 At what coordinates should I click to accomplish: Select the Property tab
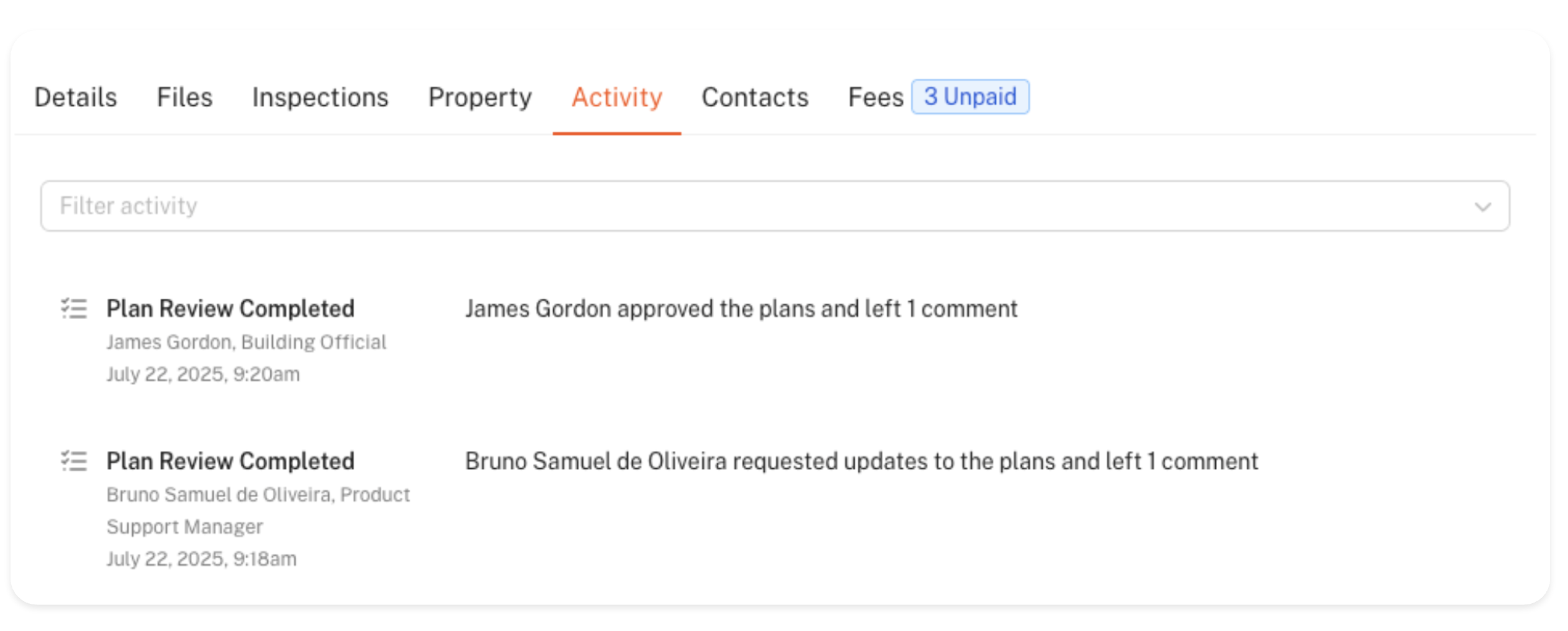click(x=480, y=97)
